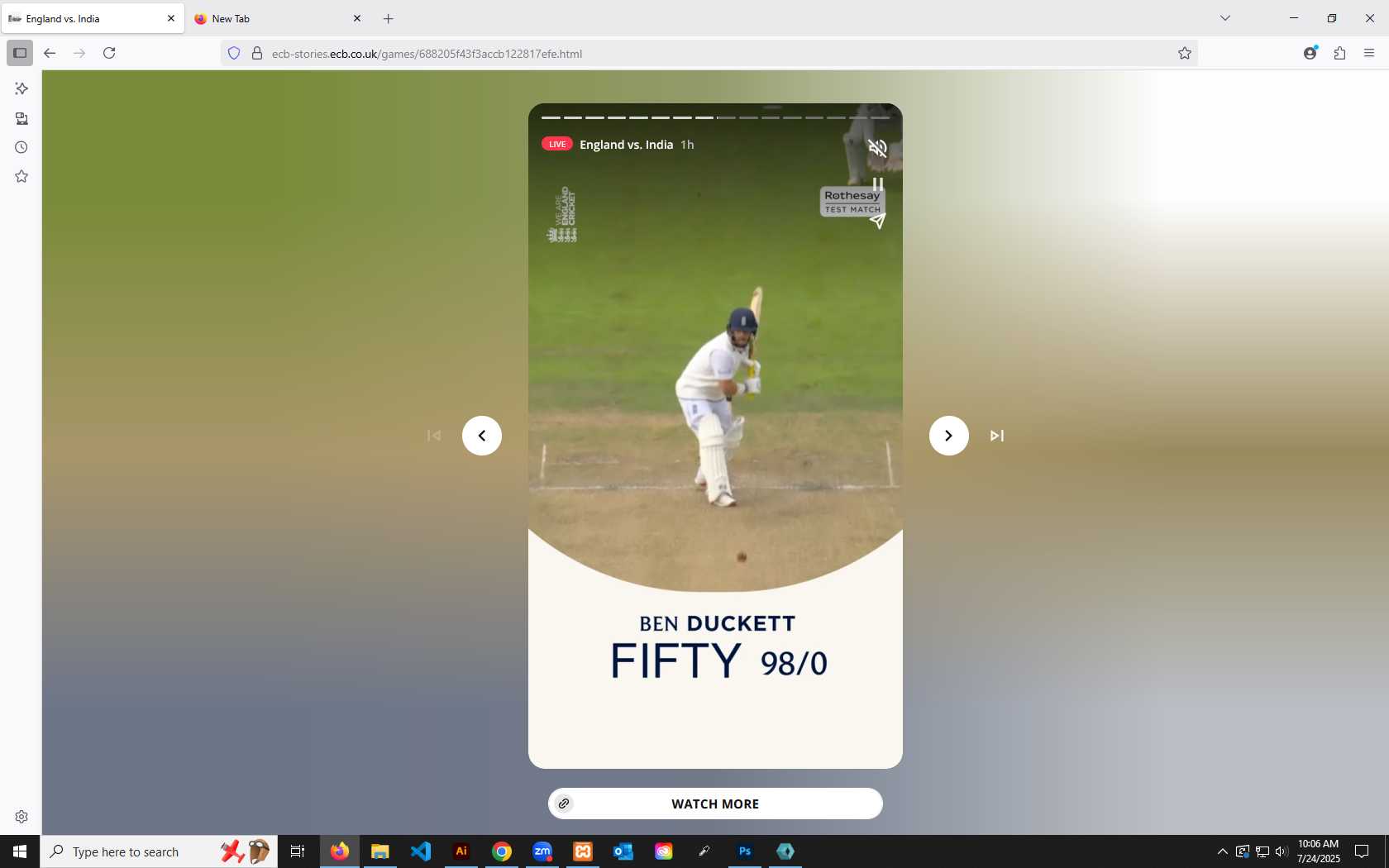Viewport: 1389px width, 868px height.
Task: Open File Explorer from the taskbar
Action: pos(379,851)
